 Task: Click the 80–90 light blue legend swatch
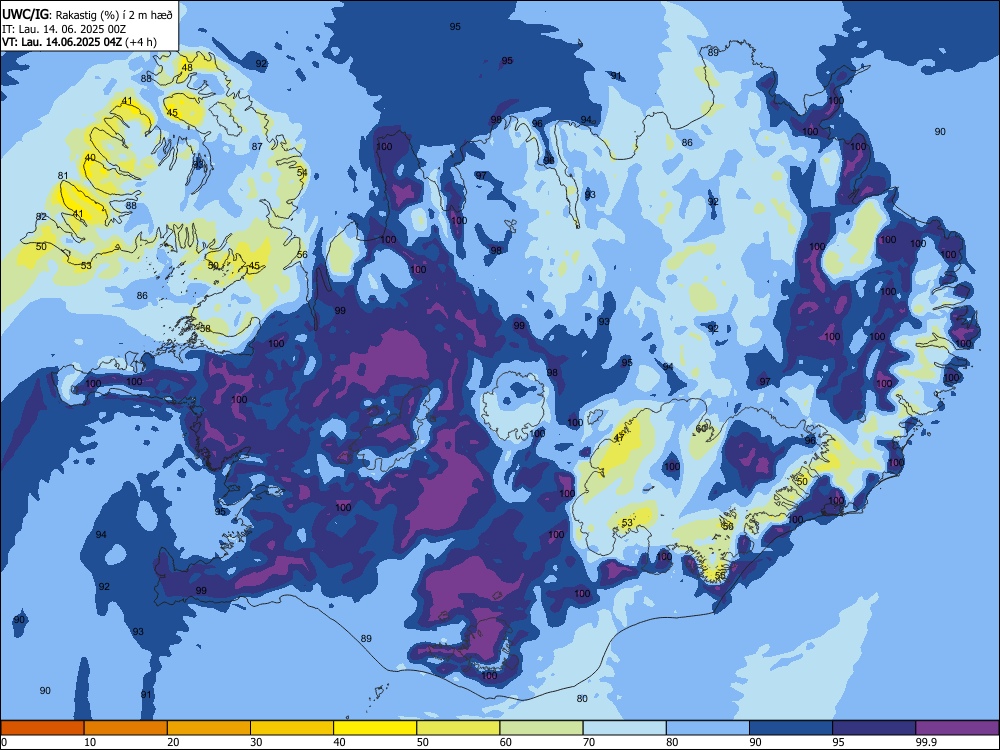[707, 728]
